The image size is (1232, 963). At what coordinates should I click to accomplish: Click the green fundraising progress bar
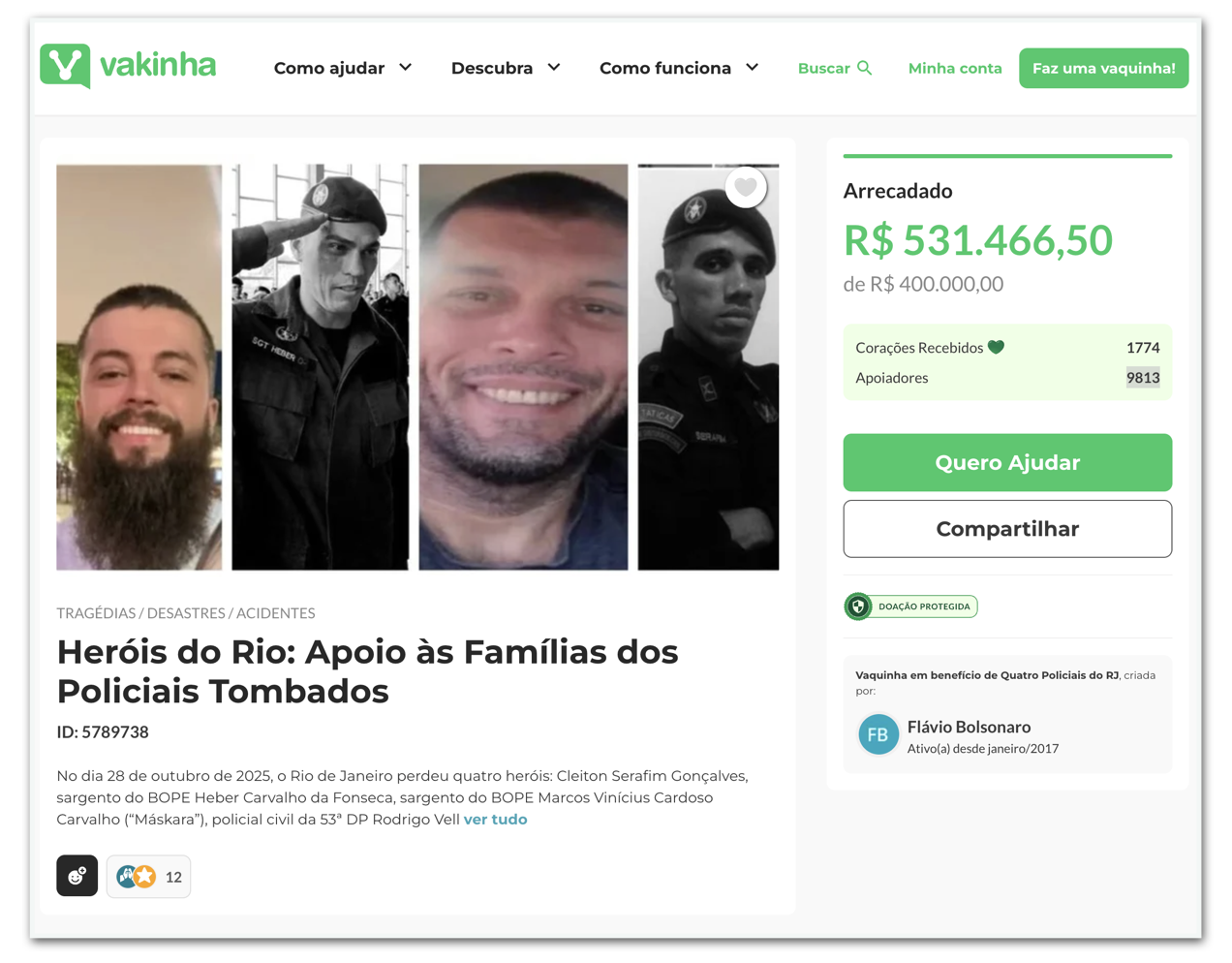pos(1007,155)
